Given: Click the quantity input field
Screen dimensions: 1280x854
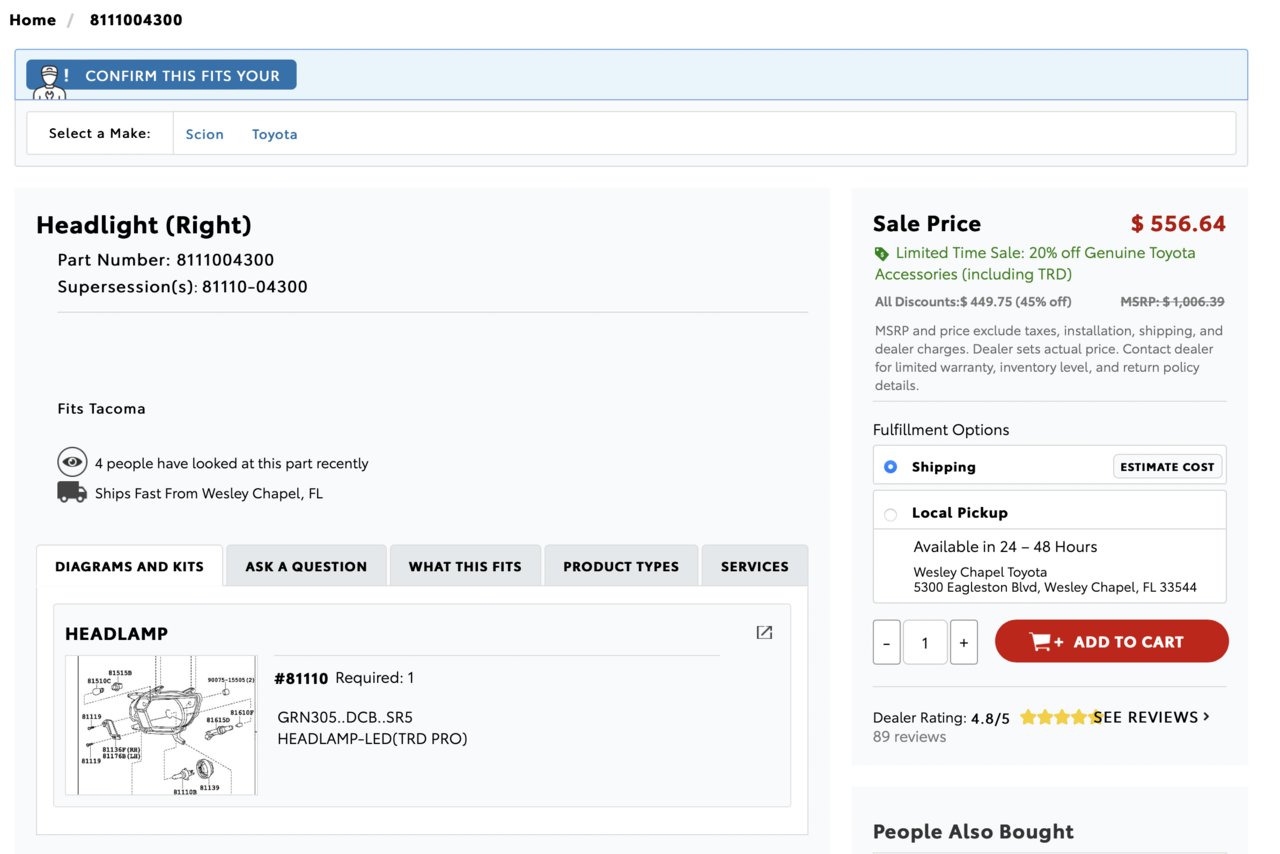Looking at the screenshot, I should pyautogui.click(x=925, y=642).
